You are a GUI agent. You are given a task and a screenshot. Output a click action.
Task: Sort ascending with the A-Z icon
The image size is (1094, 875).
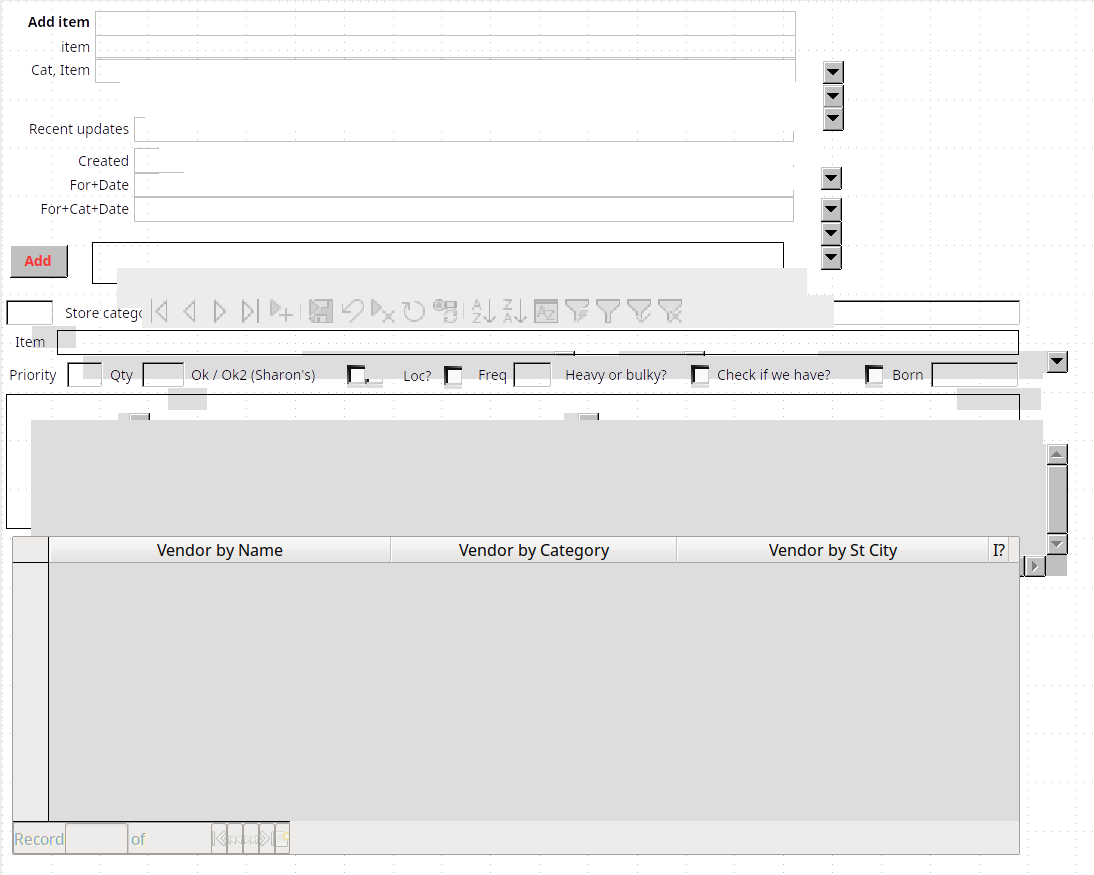pyautogui.click(x=483, y=311)
